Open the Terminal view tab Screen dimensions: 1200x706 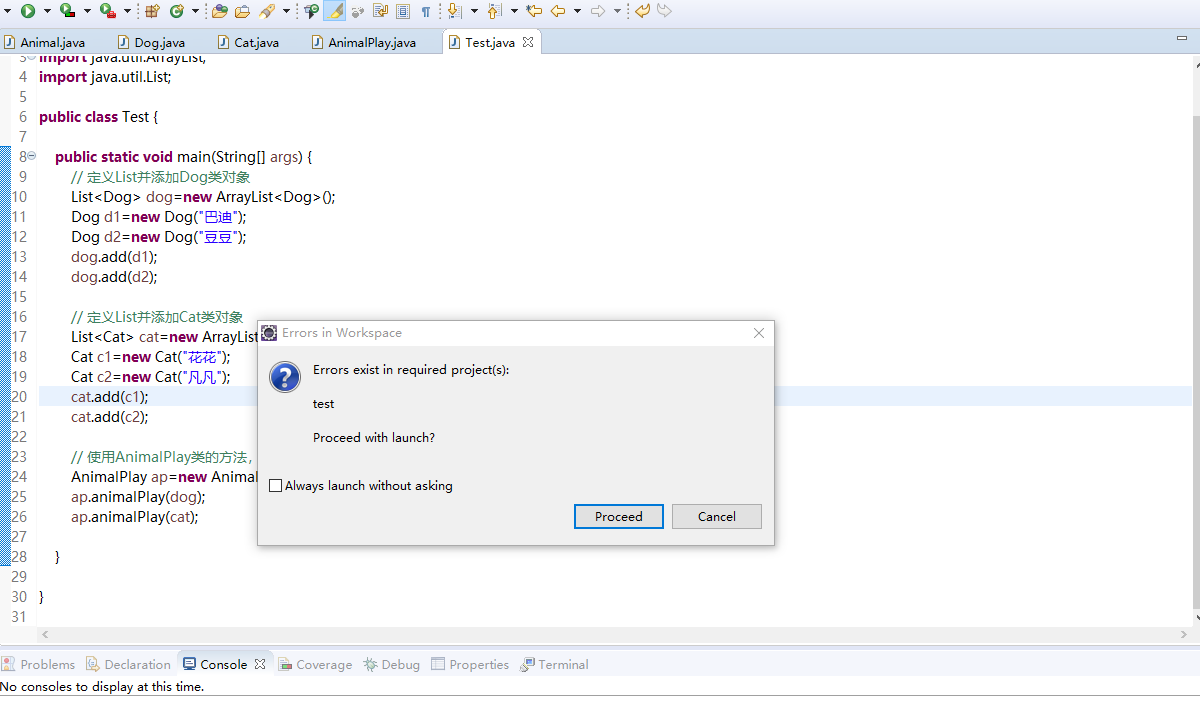pyautogui.click(x=554, y=664)
